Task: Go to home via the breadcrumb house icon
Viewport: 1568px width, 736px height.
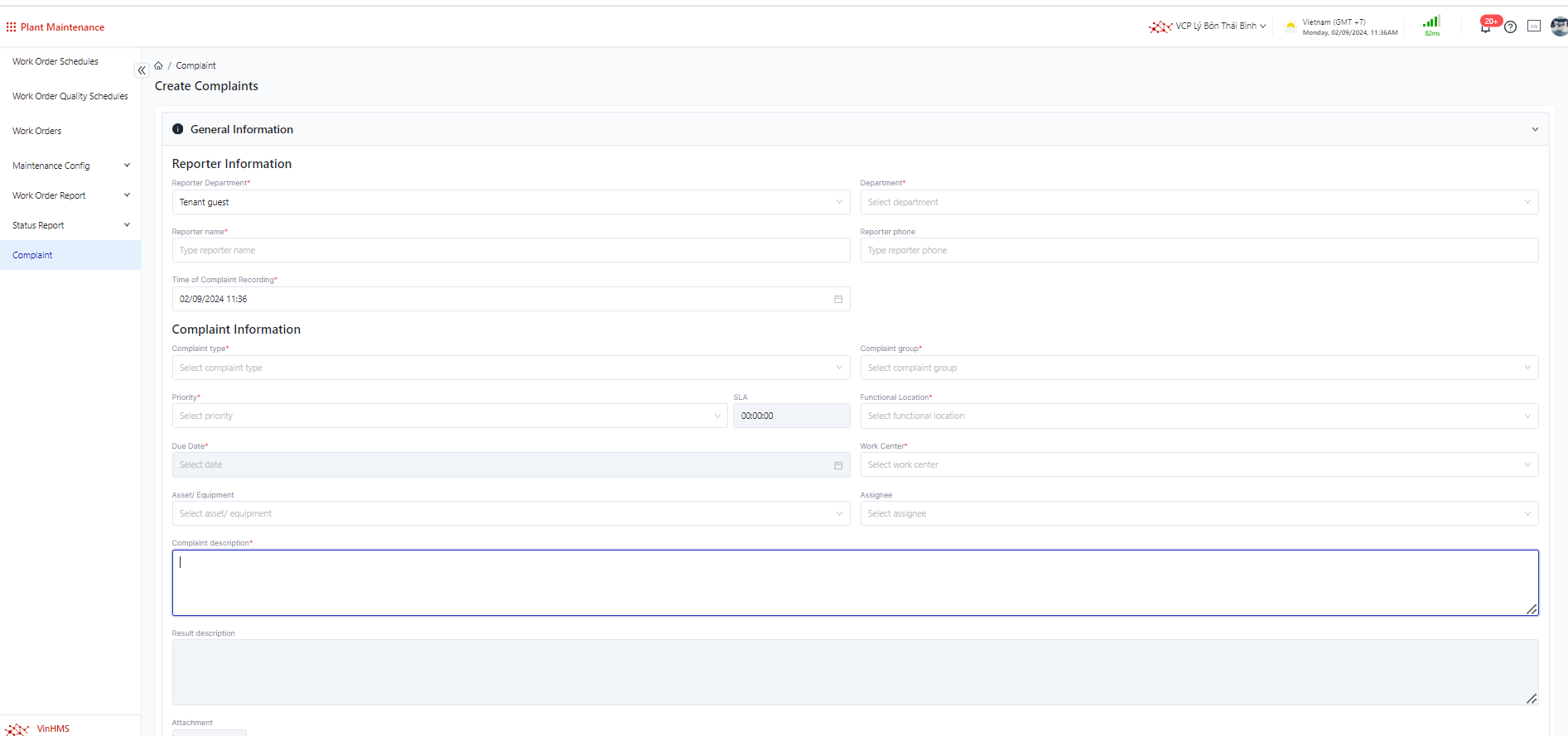Action: coord(159,65)
